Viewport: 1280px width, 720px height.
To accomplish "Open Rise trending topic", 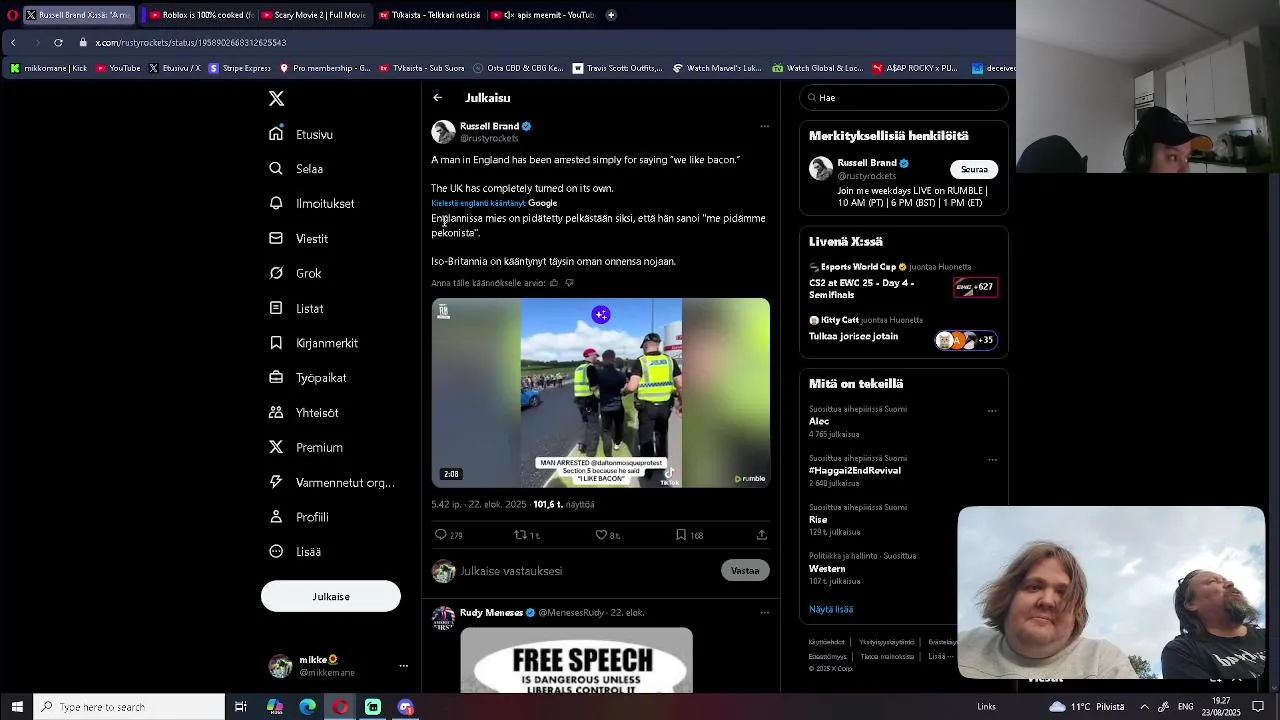I will coord(818,520).
